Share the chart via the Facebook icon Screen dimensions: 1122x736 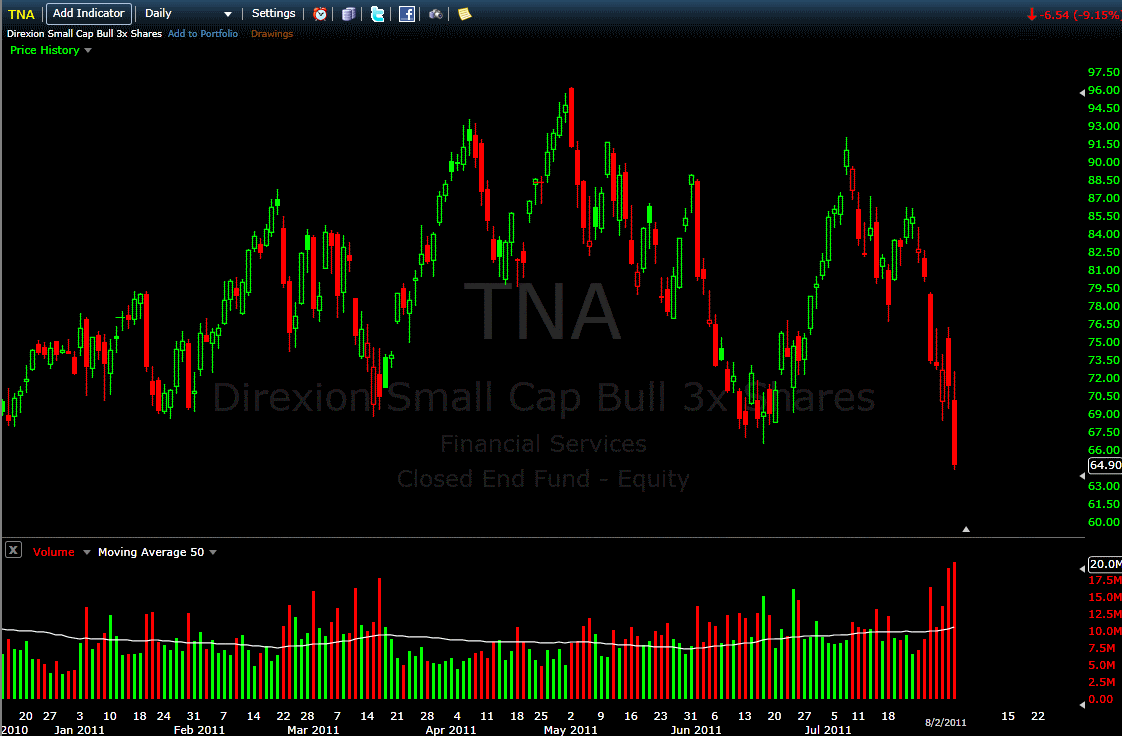pos(406,14)
